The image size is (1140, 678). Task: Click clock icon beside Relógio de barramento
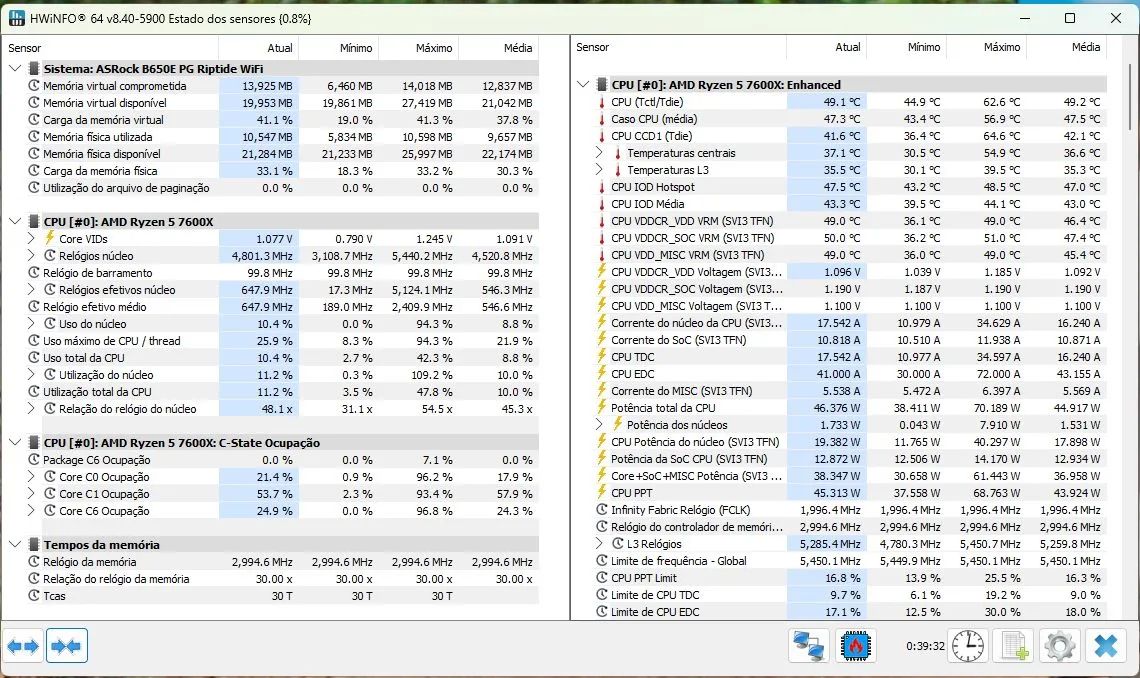tap(33, 273)
